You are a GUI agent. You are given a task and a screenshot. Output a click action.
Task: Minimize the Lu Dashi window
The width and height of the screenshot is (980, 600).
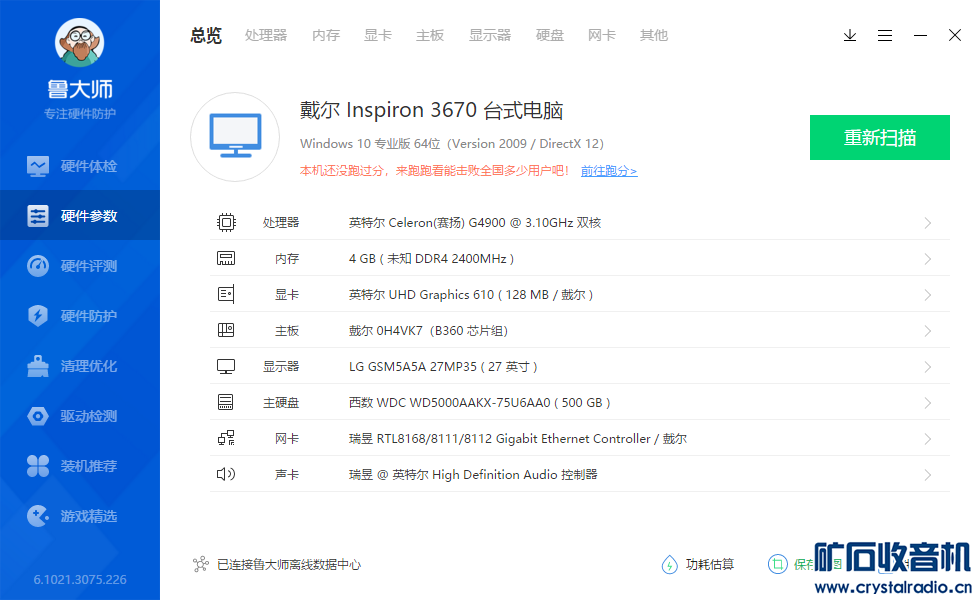click(920, 36)
